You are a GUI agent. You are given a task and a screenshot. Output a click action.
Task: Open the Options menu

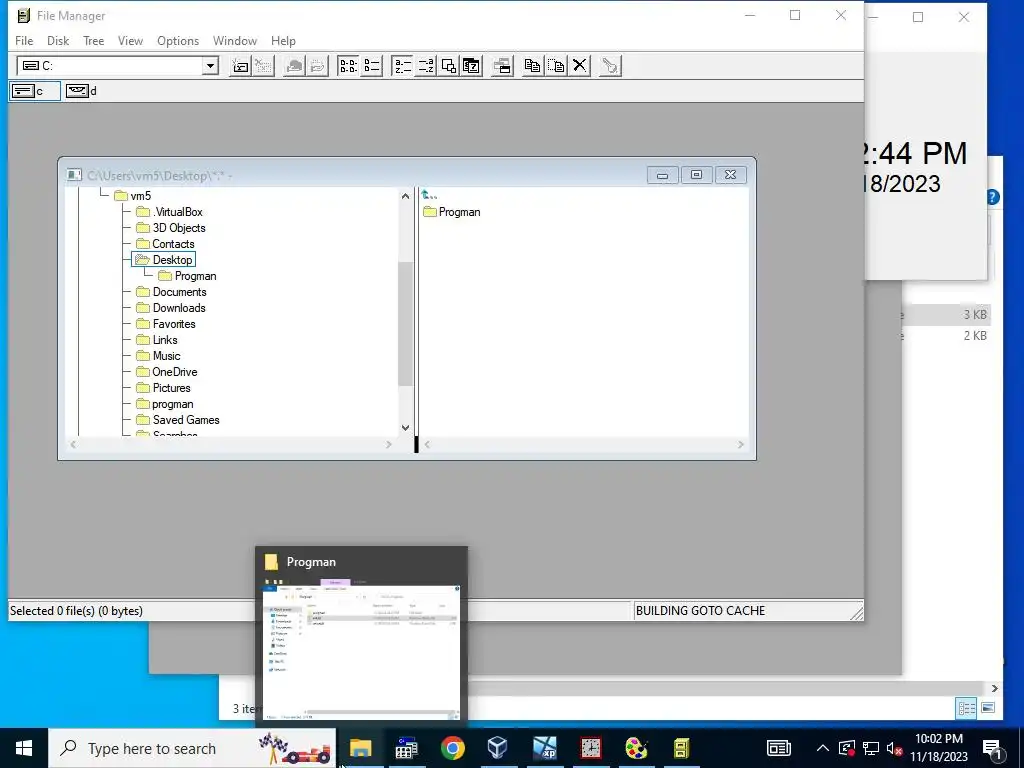178,40
